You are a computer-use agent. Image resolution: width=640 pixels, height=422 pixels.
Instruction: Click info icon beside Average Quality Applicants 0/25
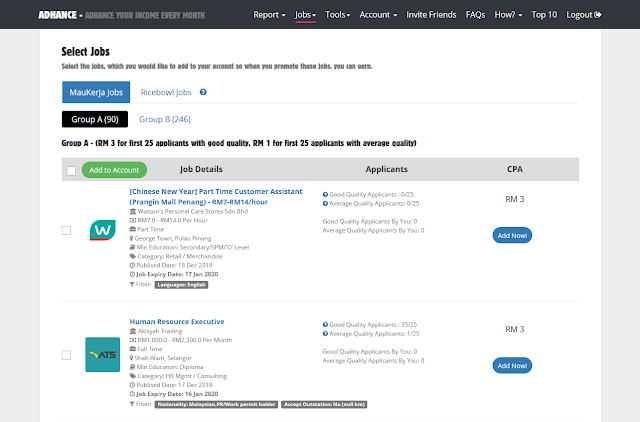pyautogui.click(x=325, y=204)
